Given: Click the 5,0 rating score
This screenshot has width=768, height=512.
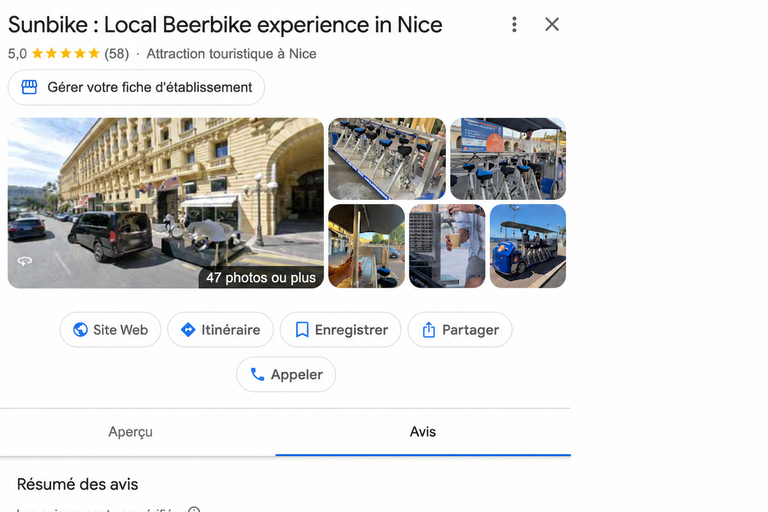Looking at the screenshot, I should [x=17, y=54].
